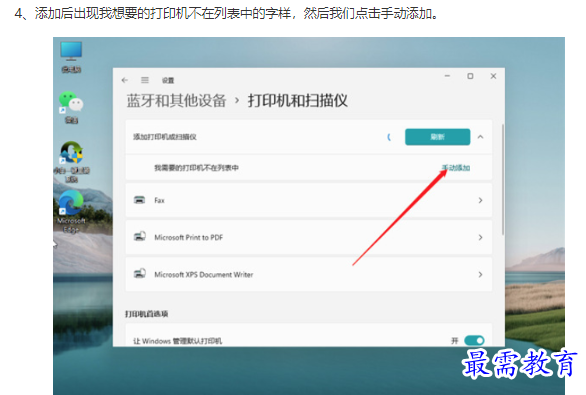Open the This PC desktop icon
Screen dimensions: 586x395
71,56
